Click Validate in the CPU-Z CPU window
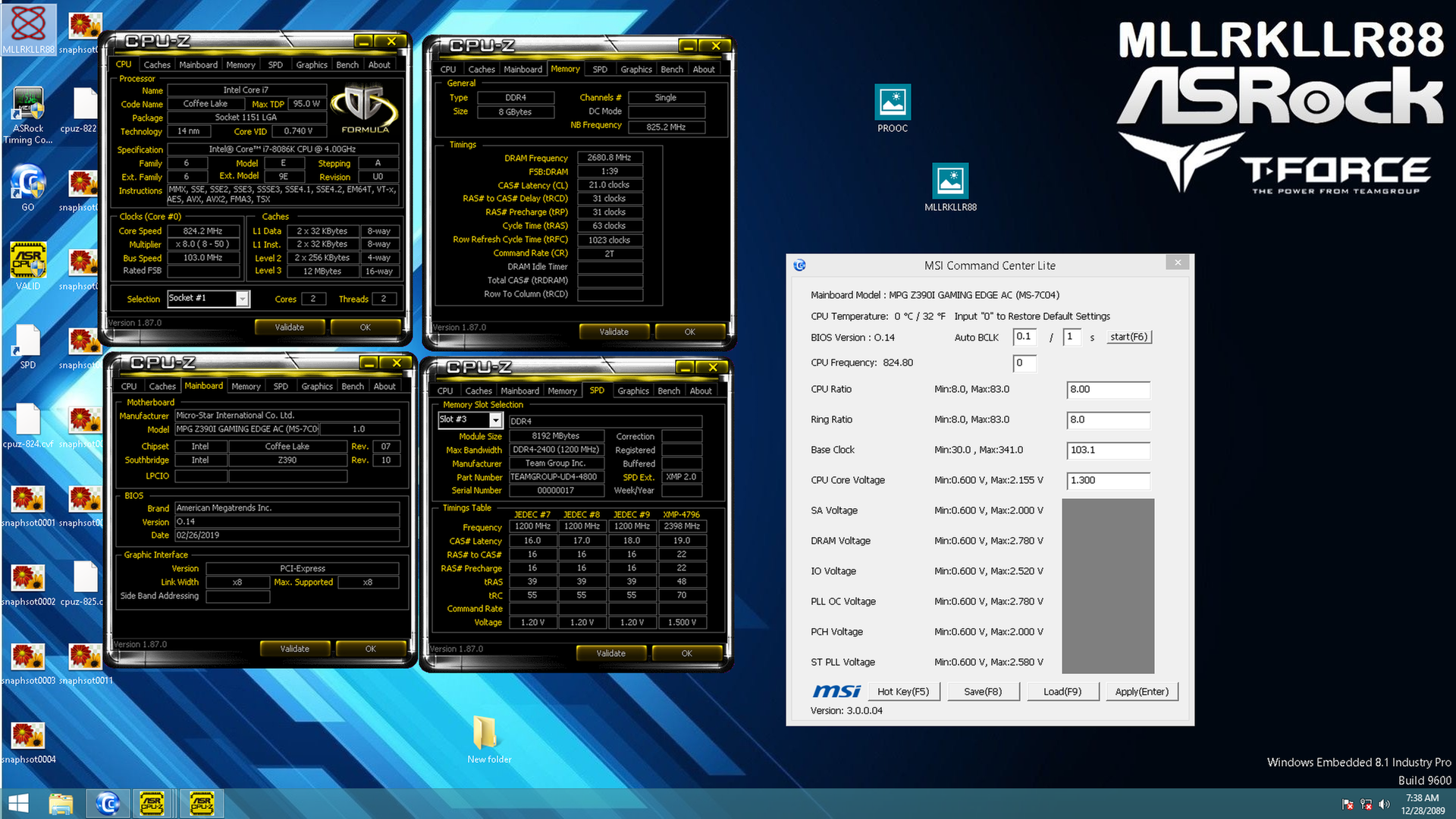The height and width of the screenshot is (819, 1456). click(x=289, y=328)
